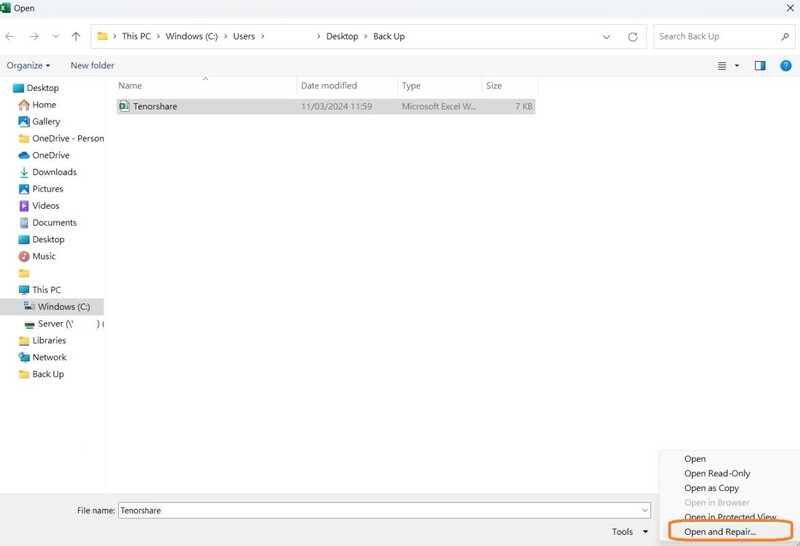Sort by Date modified column
800x546 pixels.
tap(329, 86)
